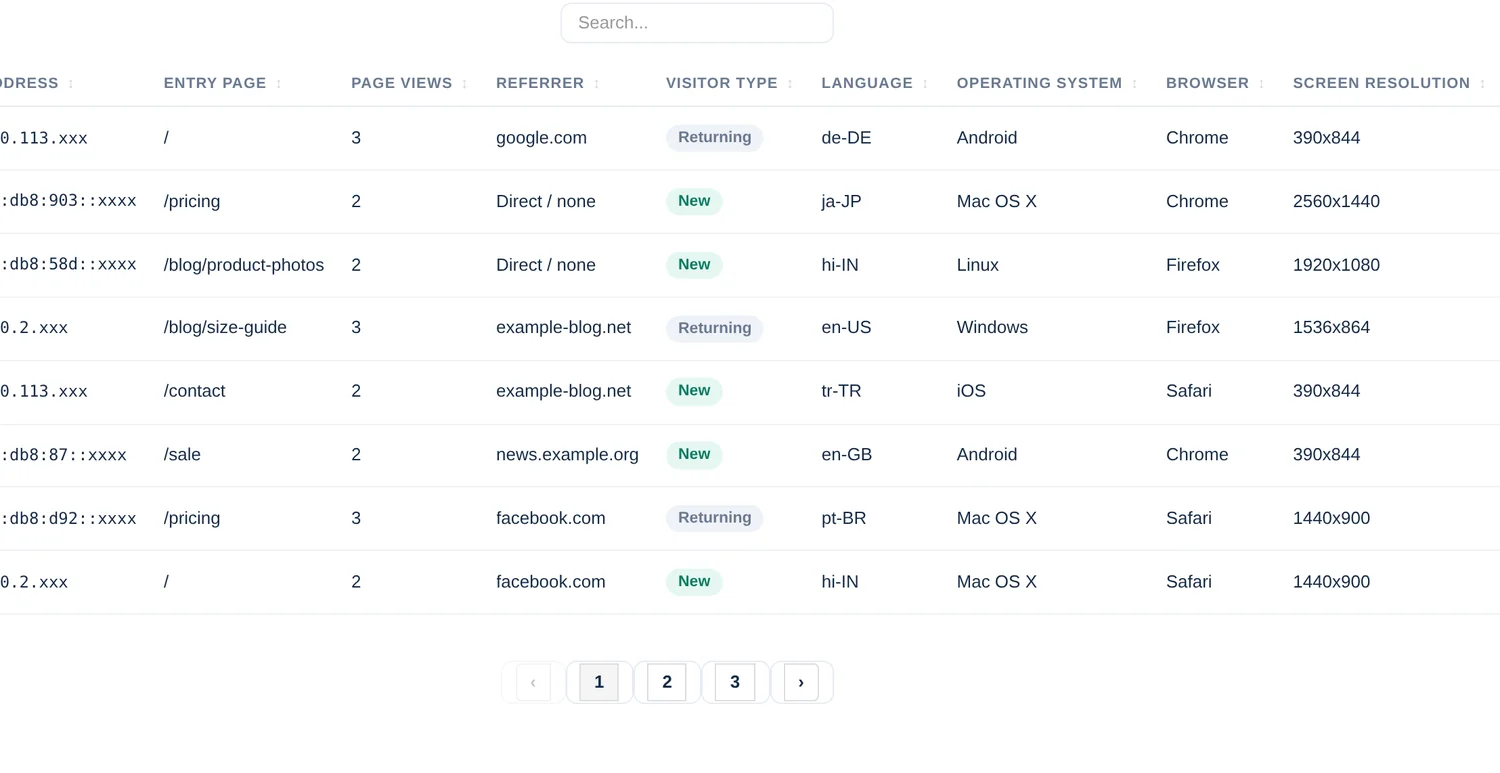1500x773 pixels.
Task: Click google.com referrer cell
Action: coord(541,138)
